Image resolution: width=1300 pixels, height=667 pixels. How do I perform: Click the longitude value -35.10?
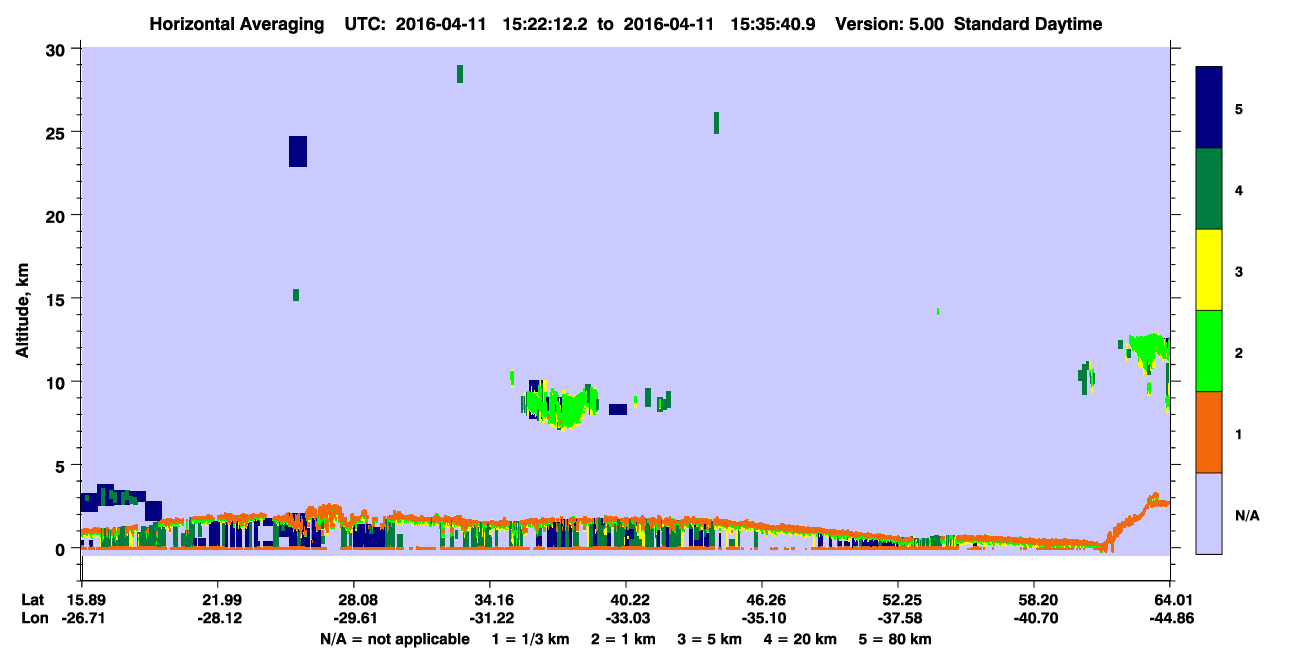(x=762, y=618)
